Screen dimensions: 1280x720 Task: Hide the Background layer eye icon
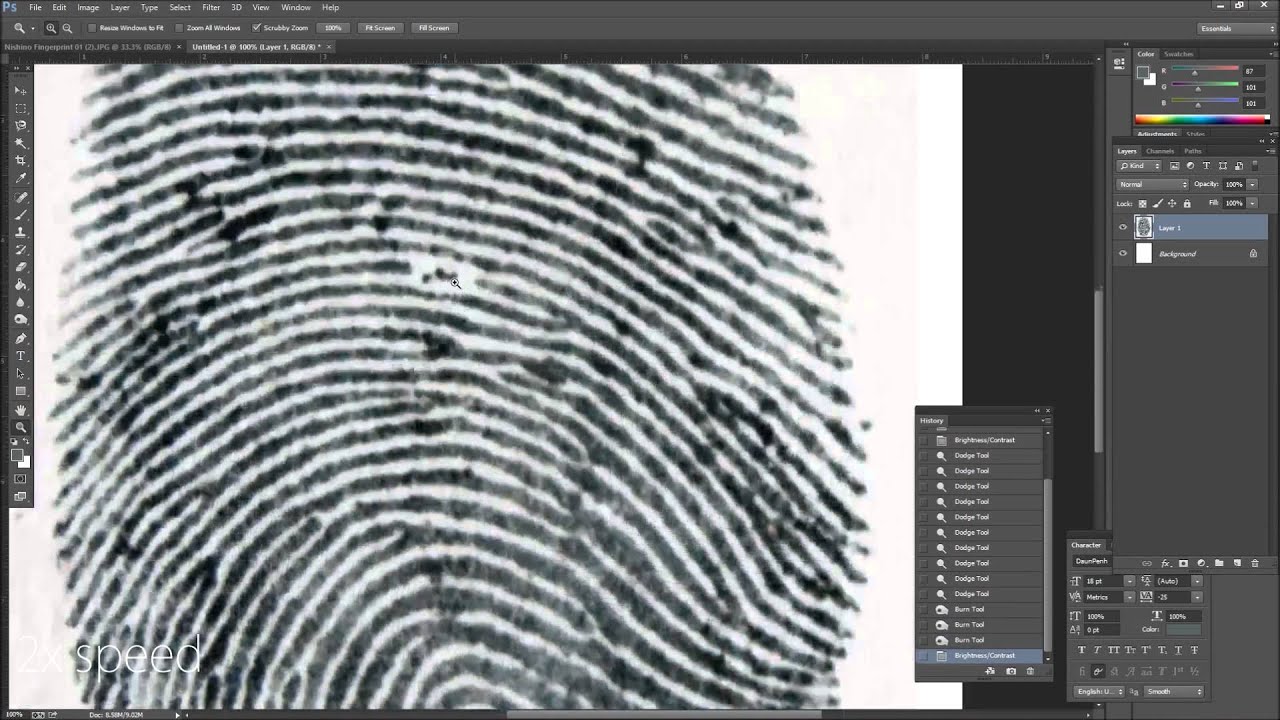coord(1122,254)
